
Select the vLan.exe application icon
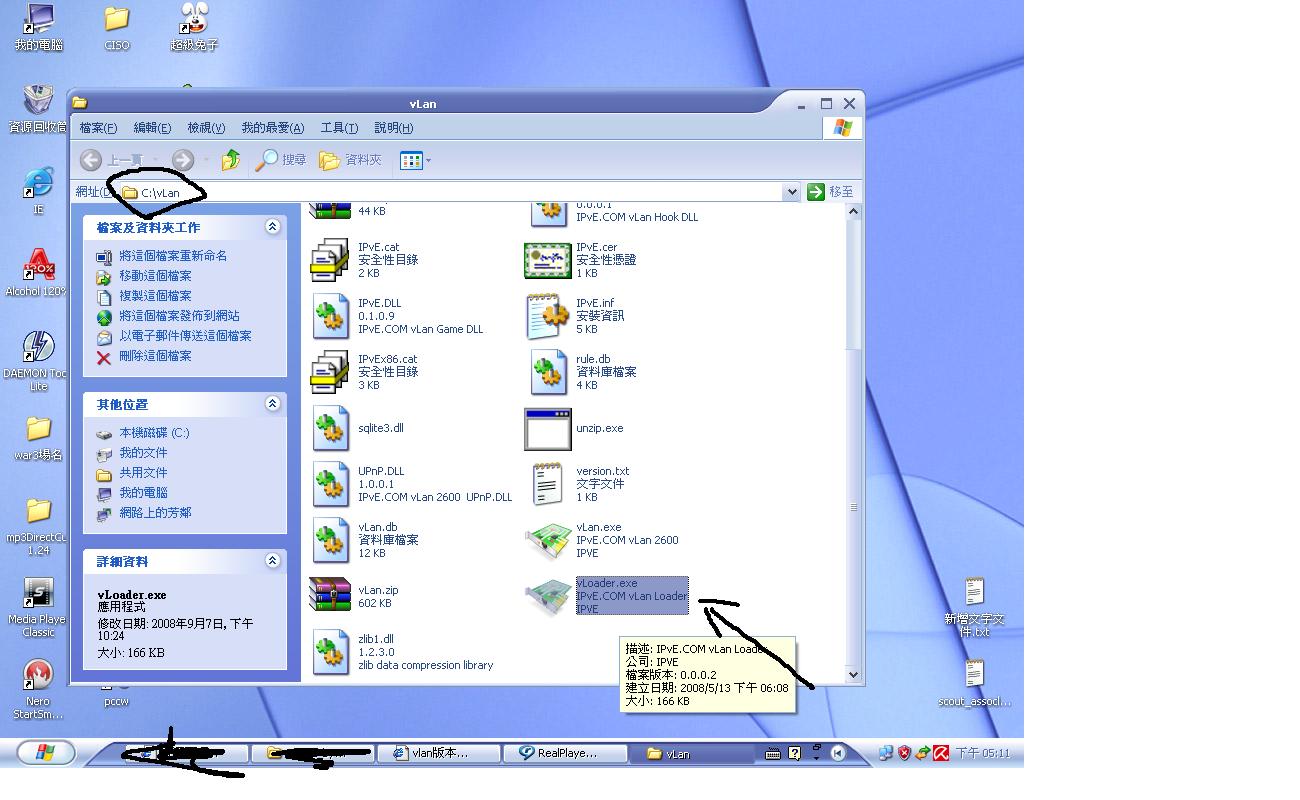coord(548,541)
